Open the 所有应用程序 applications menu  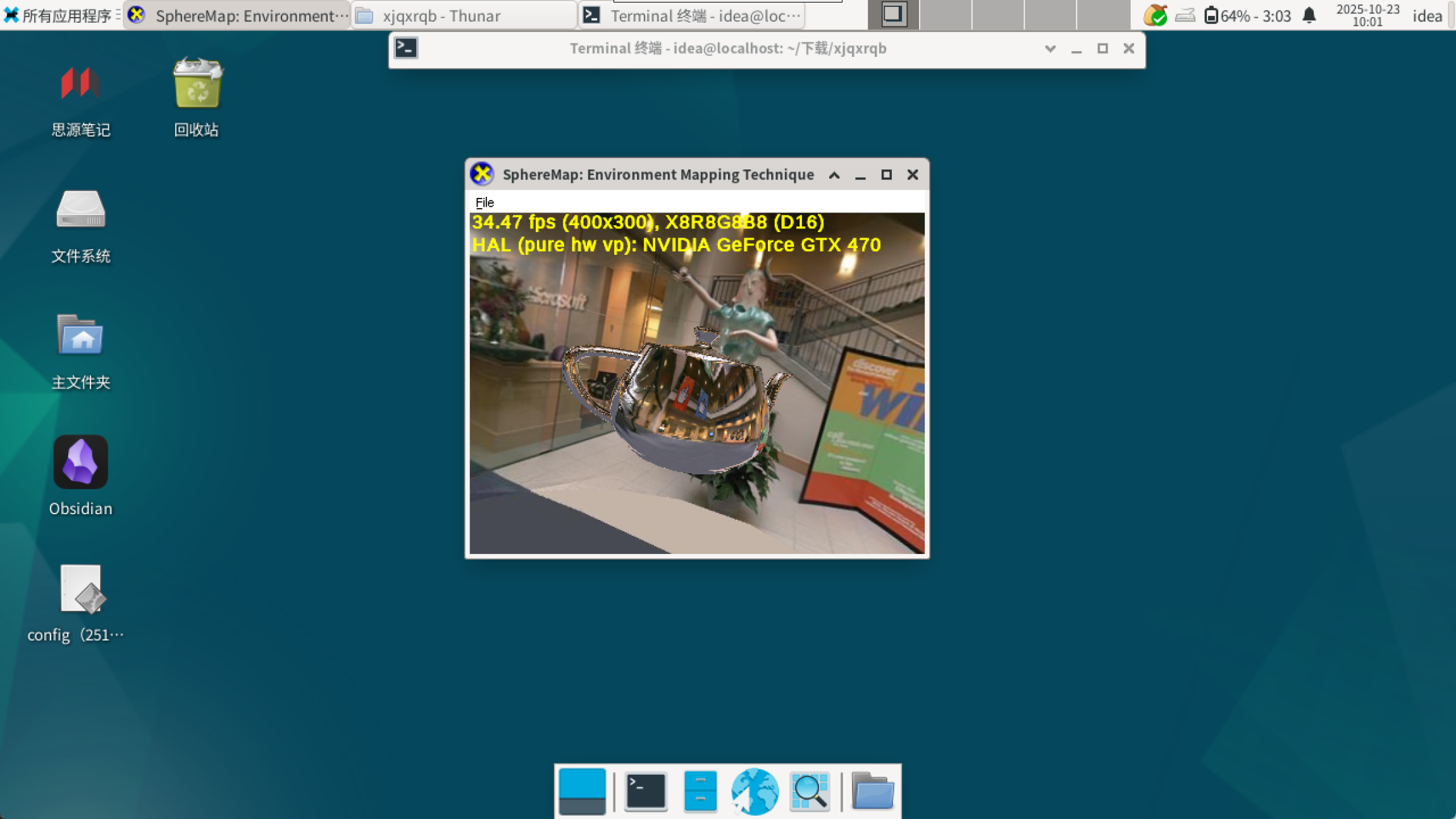point(61,15)
